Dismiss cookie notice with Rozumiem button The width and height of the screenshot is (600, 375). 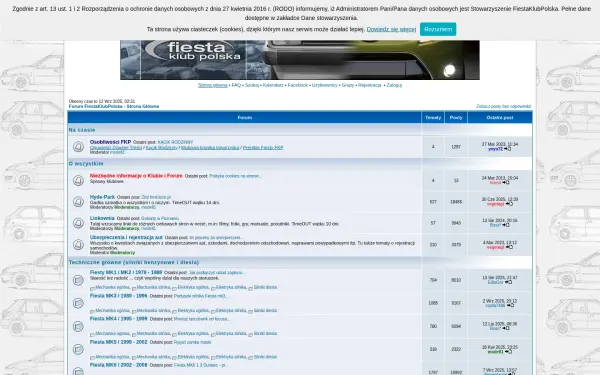click(438, 29)
